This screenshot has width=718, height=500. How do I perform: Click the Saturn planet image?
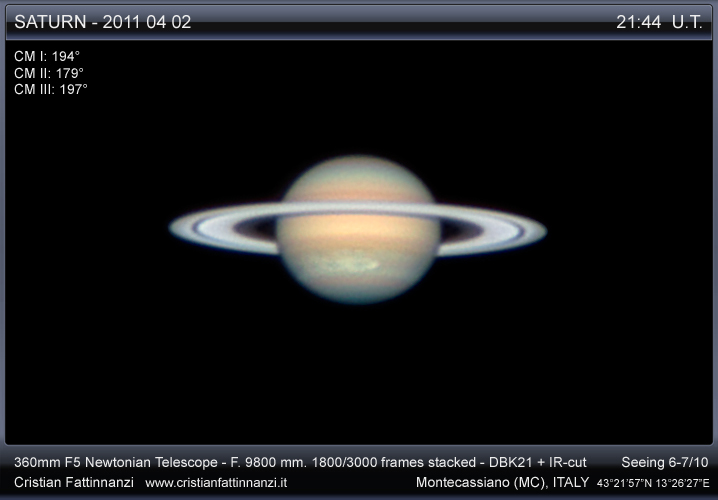358,230
